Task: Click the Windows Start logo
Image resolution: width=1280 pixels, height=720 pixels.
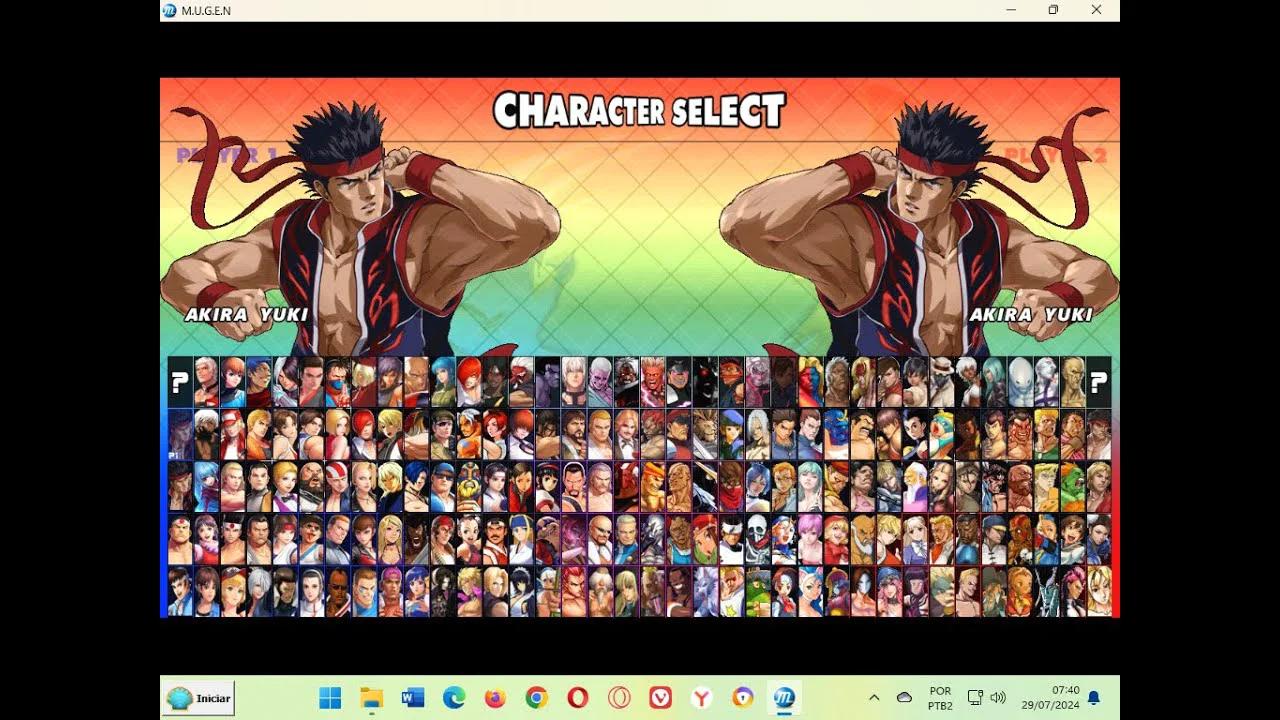Action: tap(332, 698)
